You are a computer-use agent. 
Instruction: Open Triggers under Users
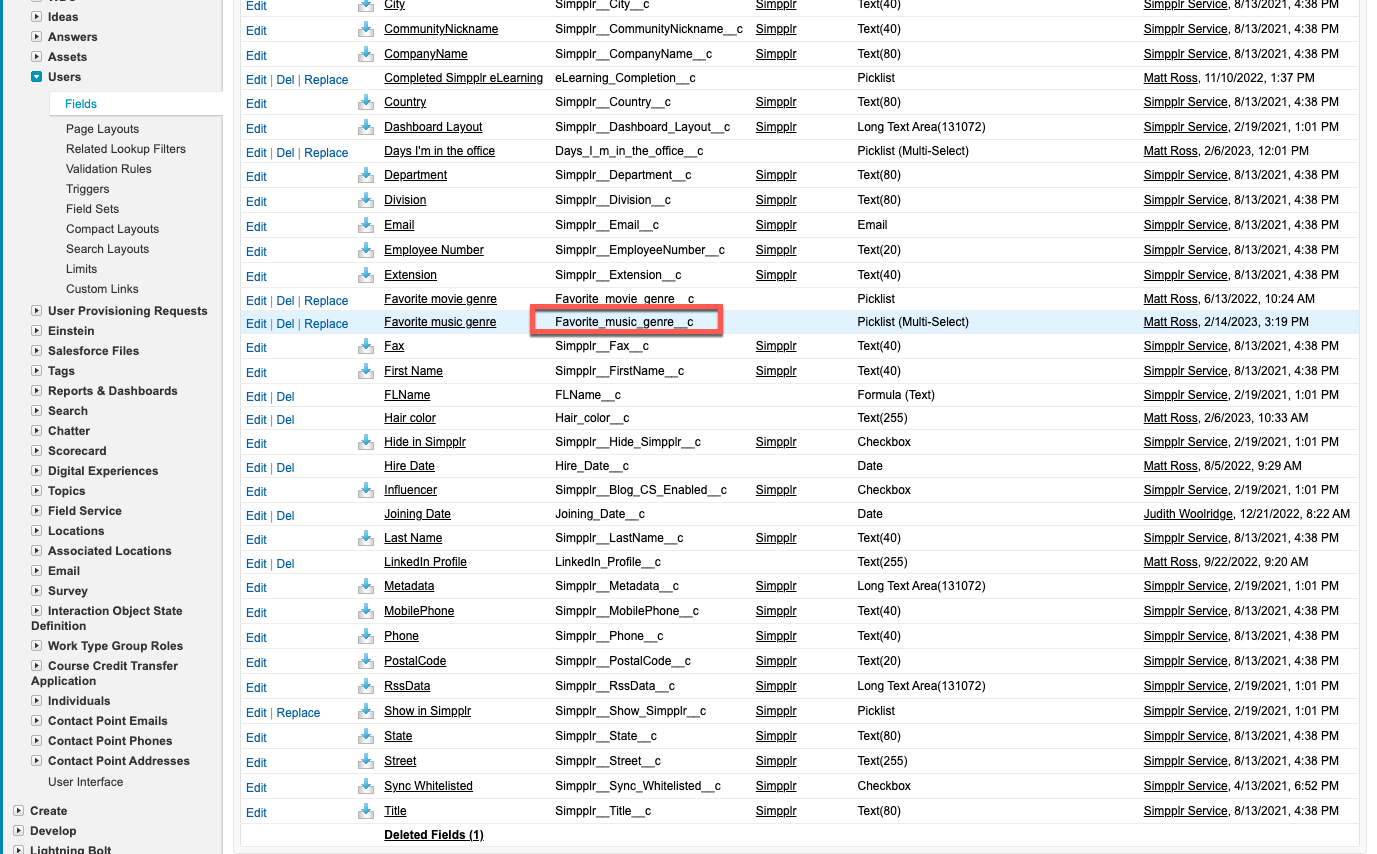(x=88, y=189)
